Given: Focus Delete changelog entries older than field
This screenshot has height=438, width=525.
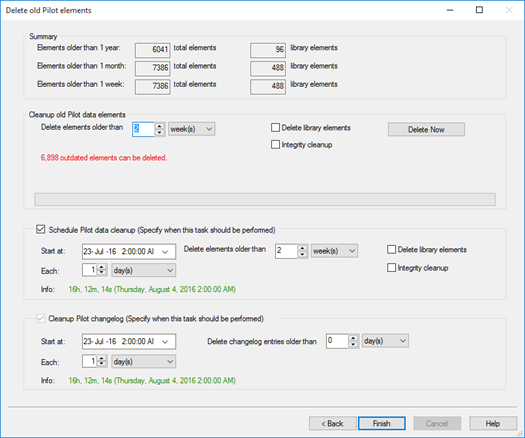Looking at the screenshot, I should [x=337, y=341].
